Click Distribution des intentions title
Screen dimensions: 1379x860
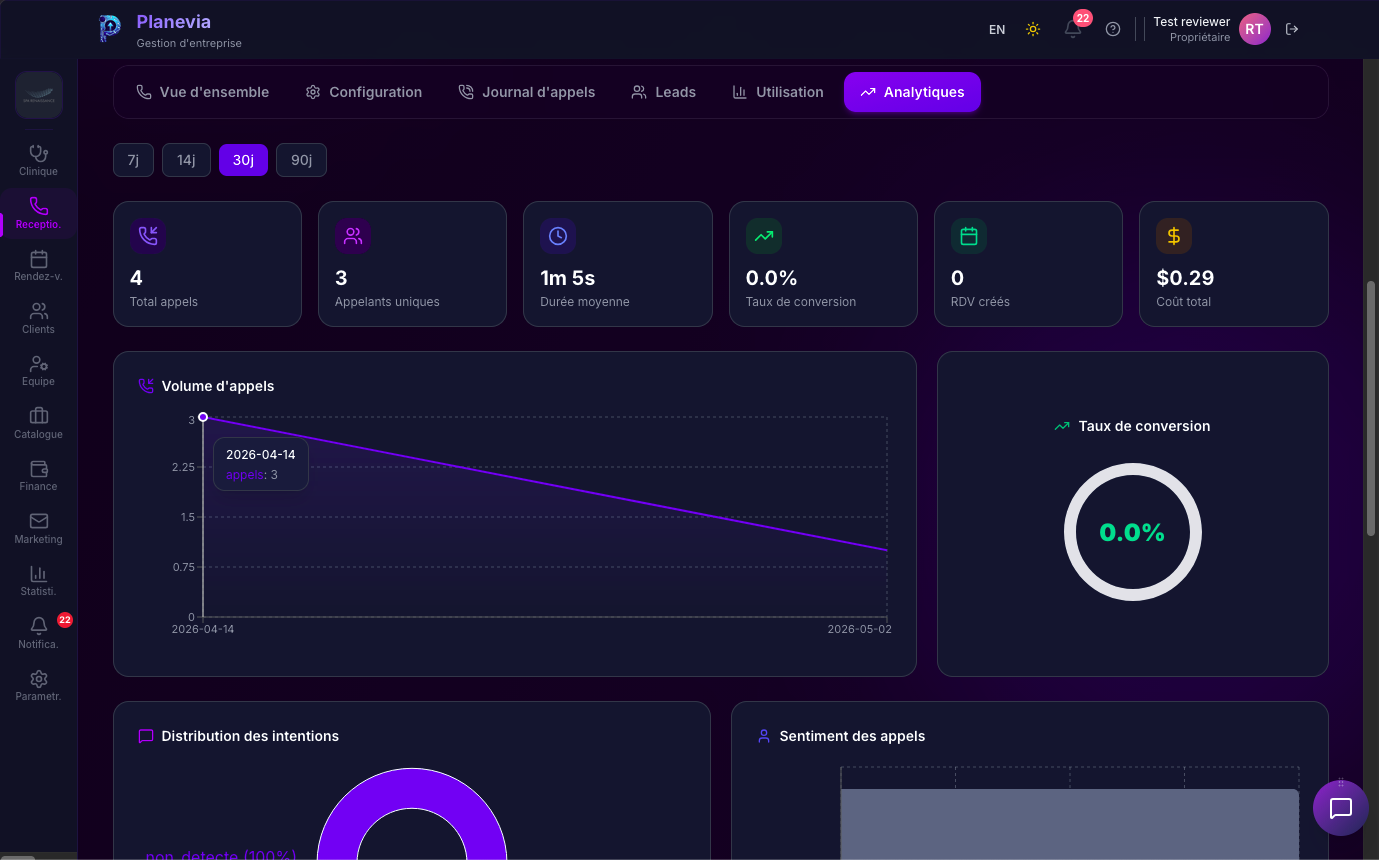pos(250,736)
